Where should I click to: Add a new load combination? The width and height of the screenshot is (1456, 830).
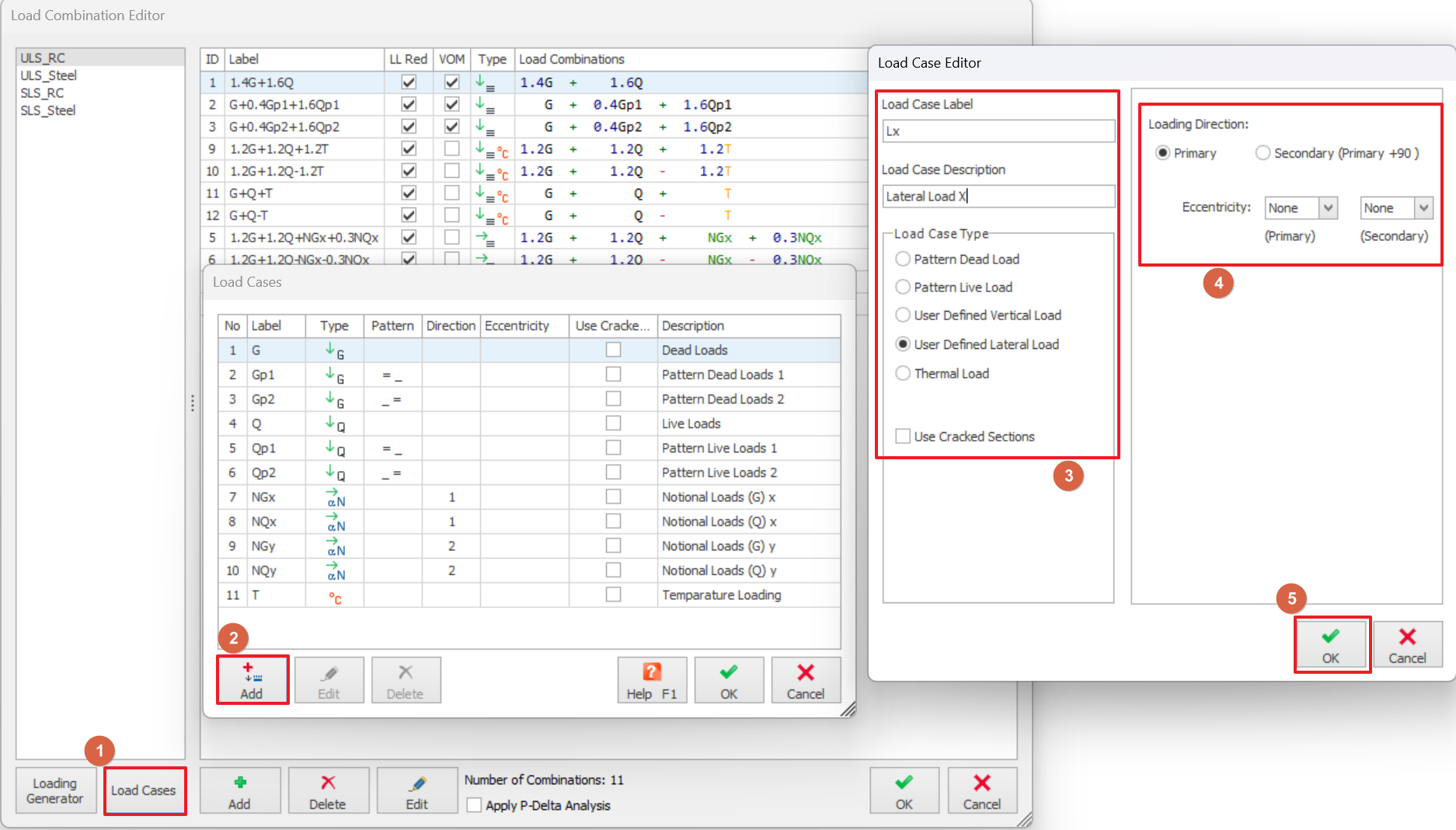pyautogui.click(x=239, y=790)
